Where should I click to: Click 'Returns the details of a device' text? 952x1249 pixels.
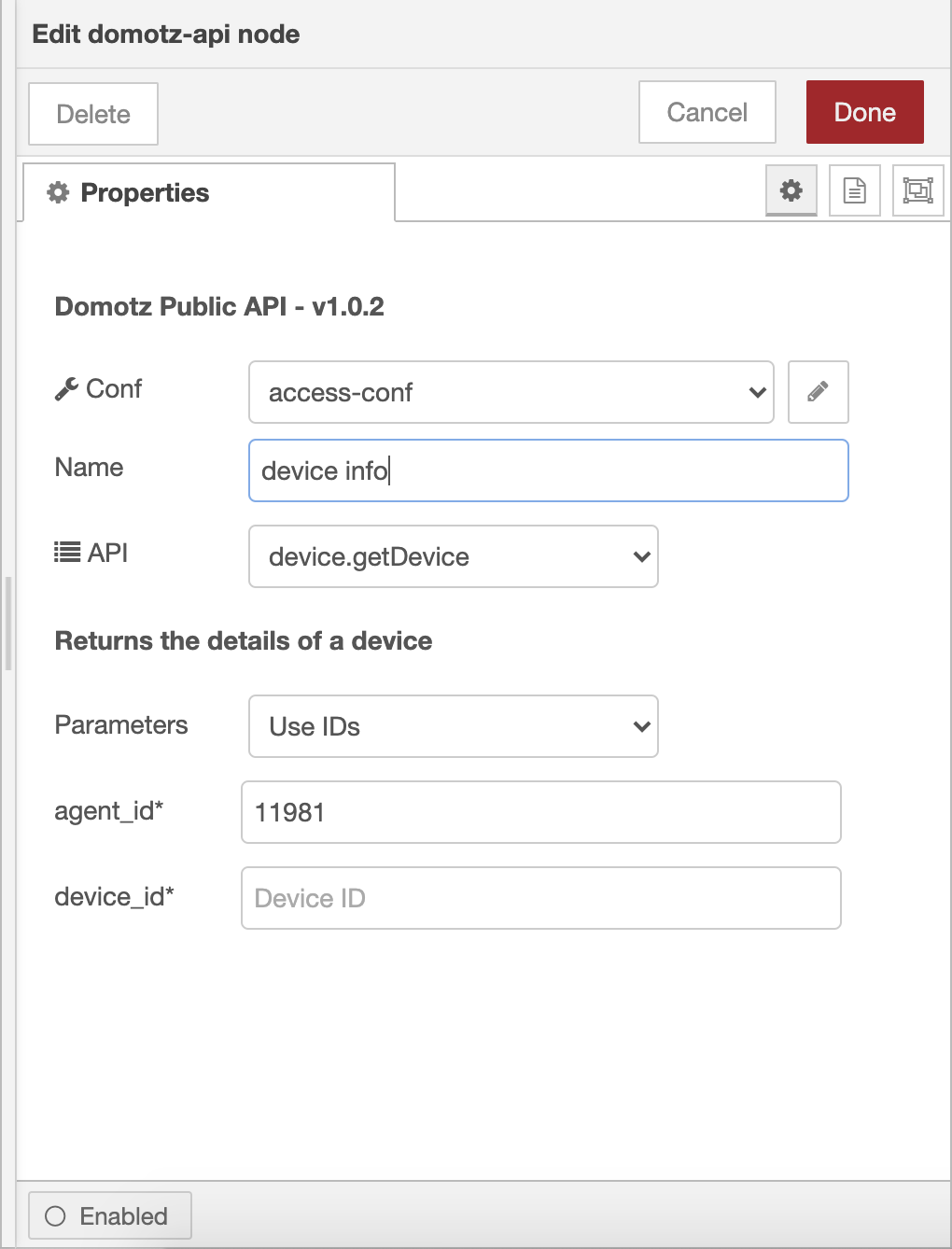pos(244,641)
